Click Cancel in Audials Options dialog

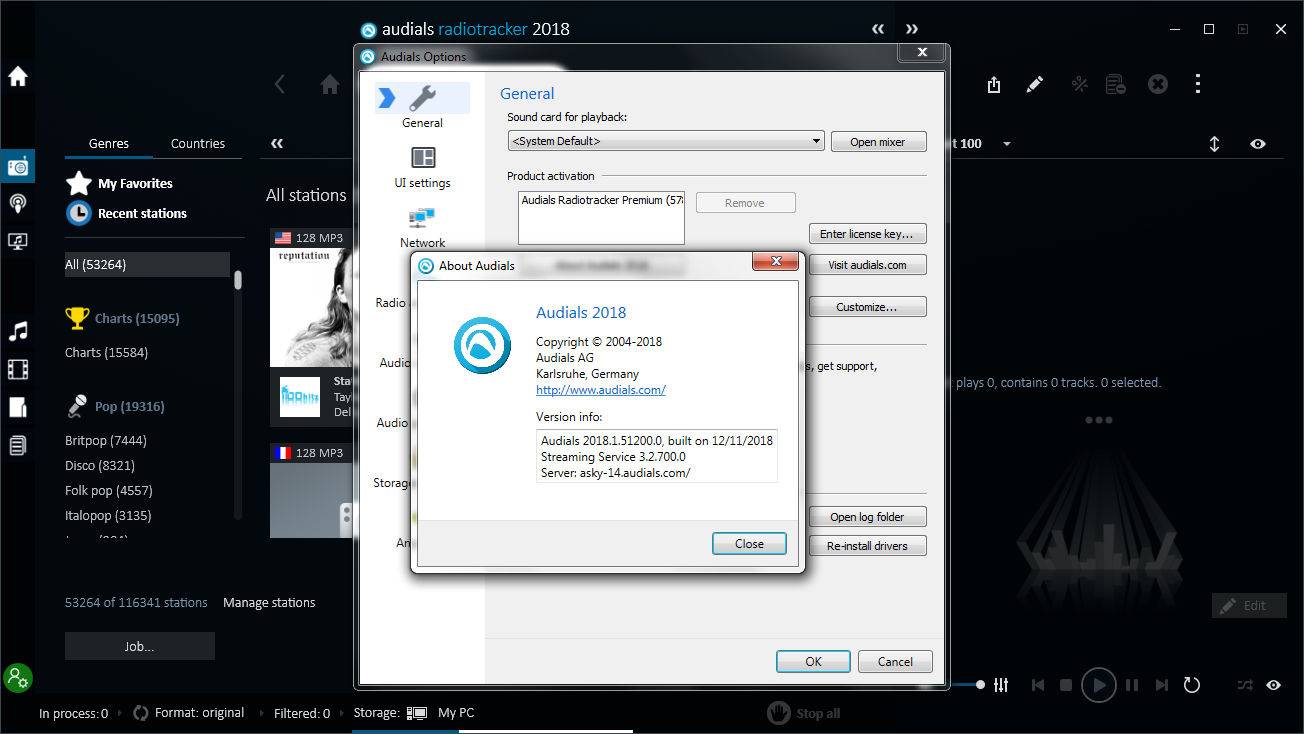(x=895, y=661)
